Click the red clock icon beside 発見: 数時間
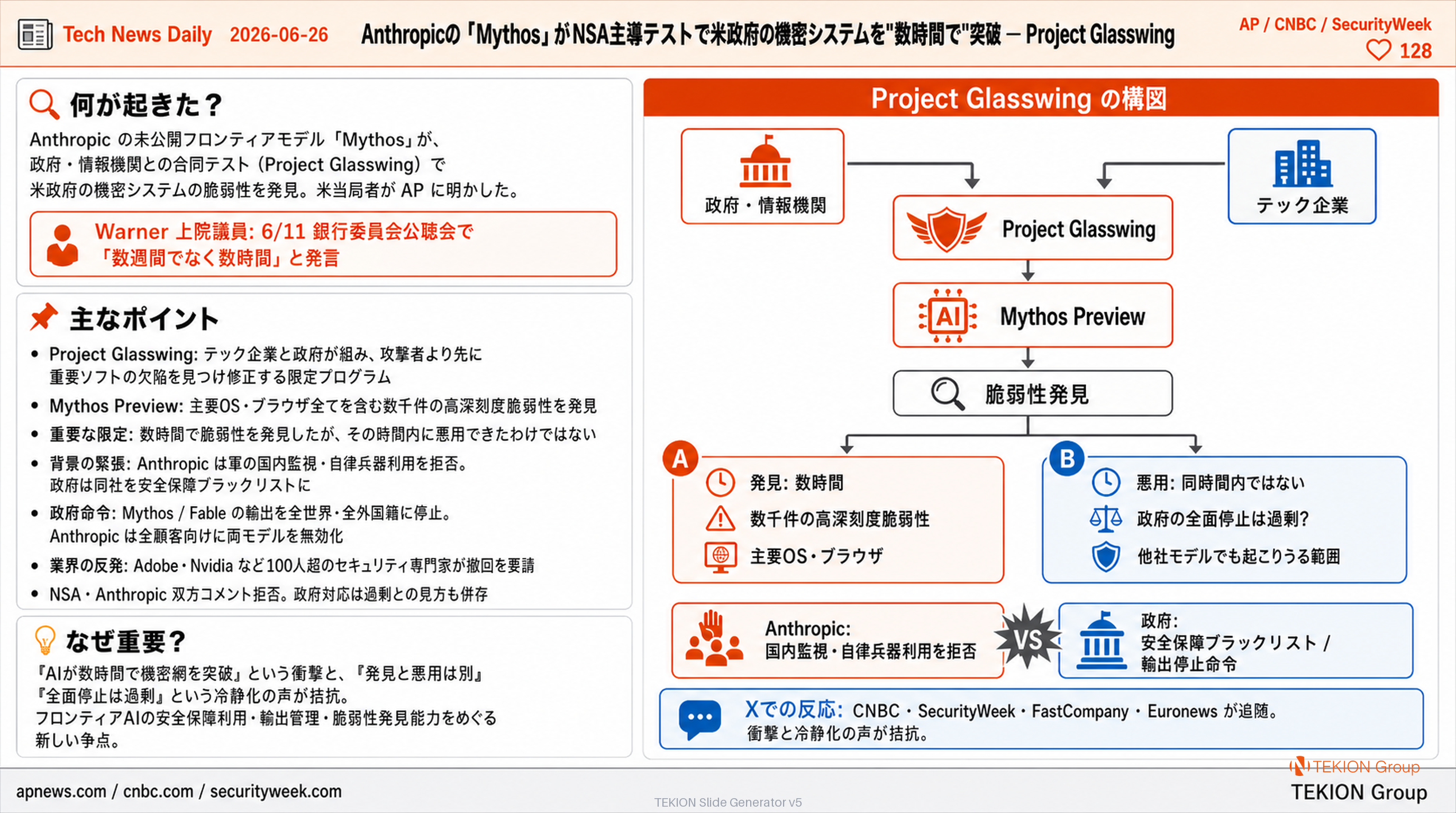The height and width of the screenshot is (813, 1456). coord(720,482)
